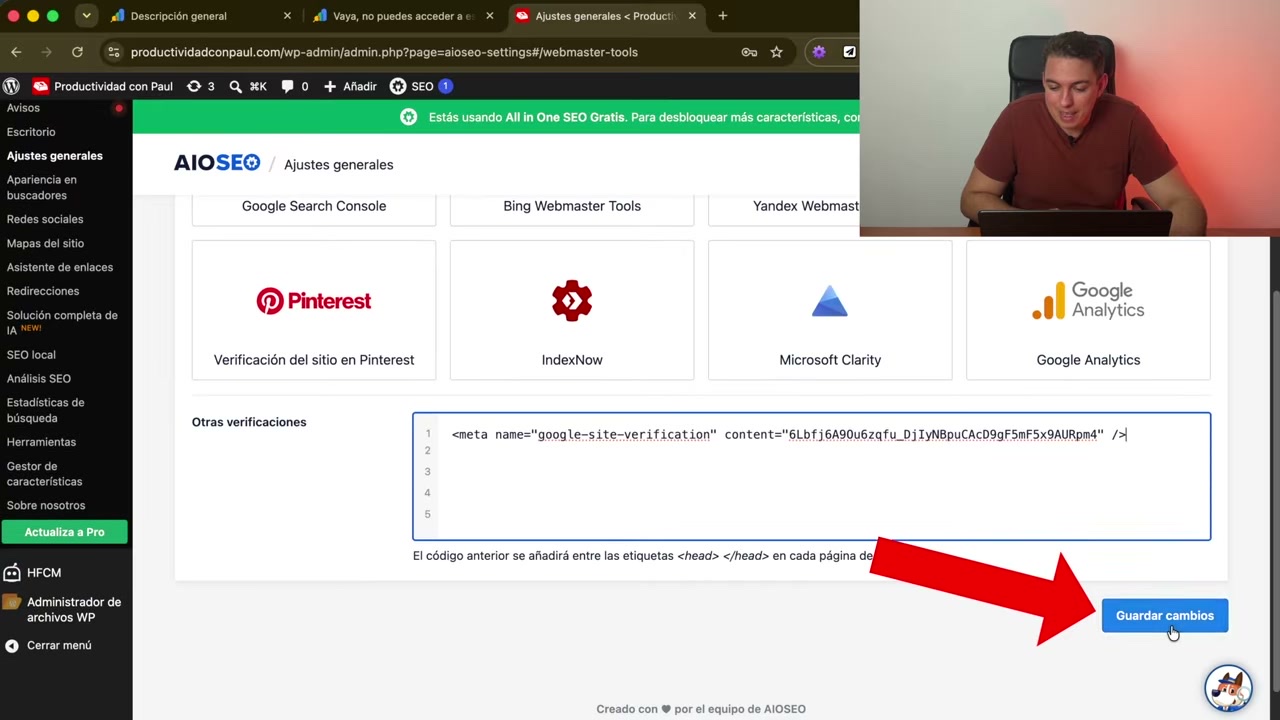This screenshot has height=720, width=1280.
Task: Open Redes sociales in the sidebar
Action: 45,220
